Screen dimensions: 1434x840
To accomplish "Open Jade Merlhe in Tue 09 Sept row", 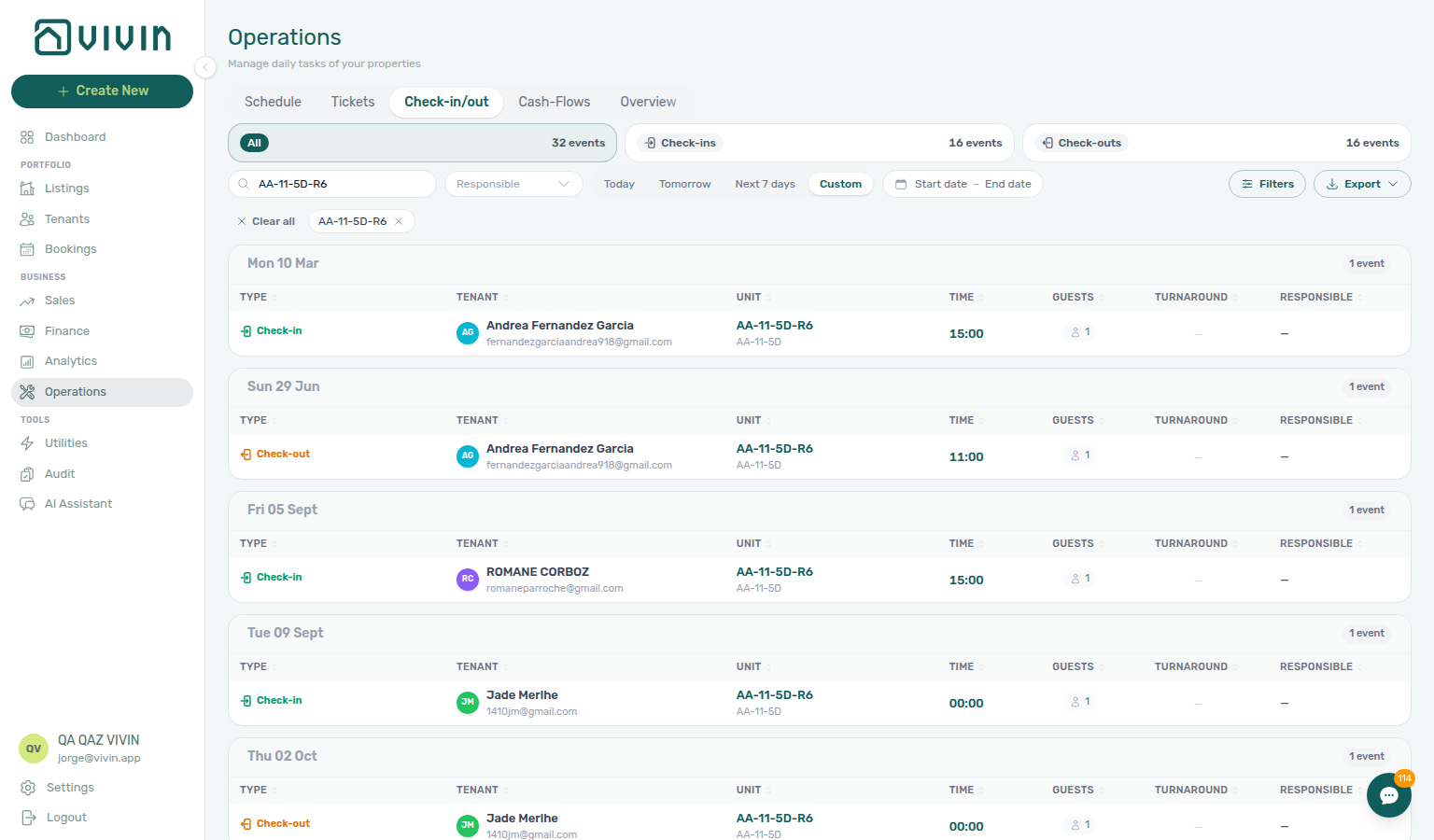I will point(522,695).
